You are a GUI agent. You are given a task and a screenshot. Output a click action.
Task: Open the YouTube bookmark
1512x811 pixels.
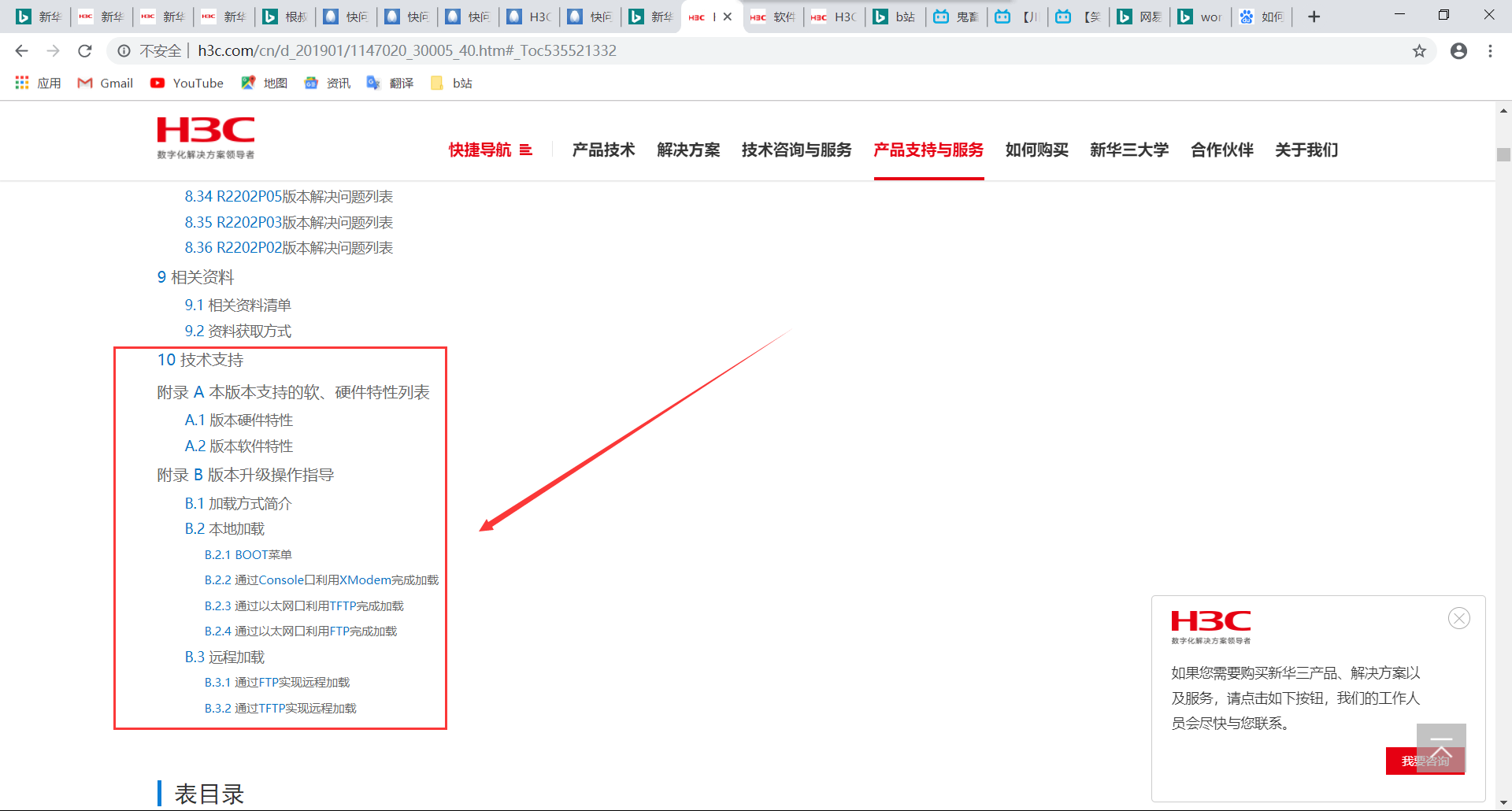(187, 83)
